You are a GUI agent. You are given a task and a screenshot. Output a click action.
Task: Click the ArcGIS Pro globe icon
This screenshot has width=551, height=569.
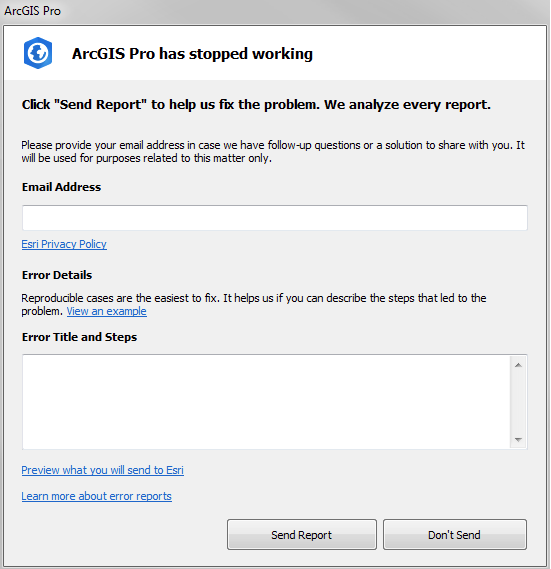click(x=38, y=53)
